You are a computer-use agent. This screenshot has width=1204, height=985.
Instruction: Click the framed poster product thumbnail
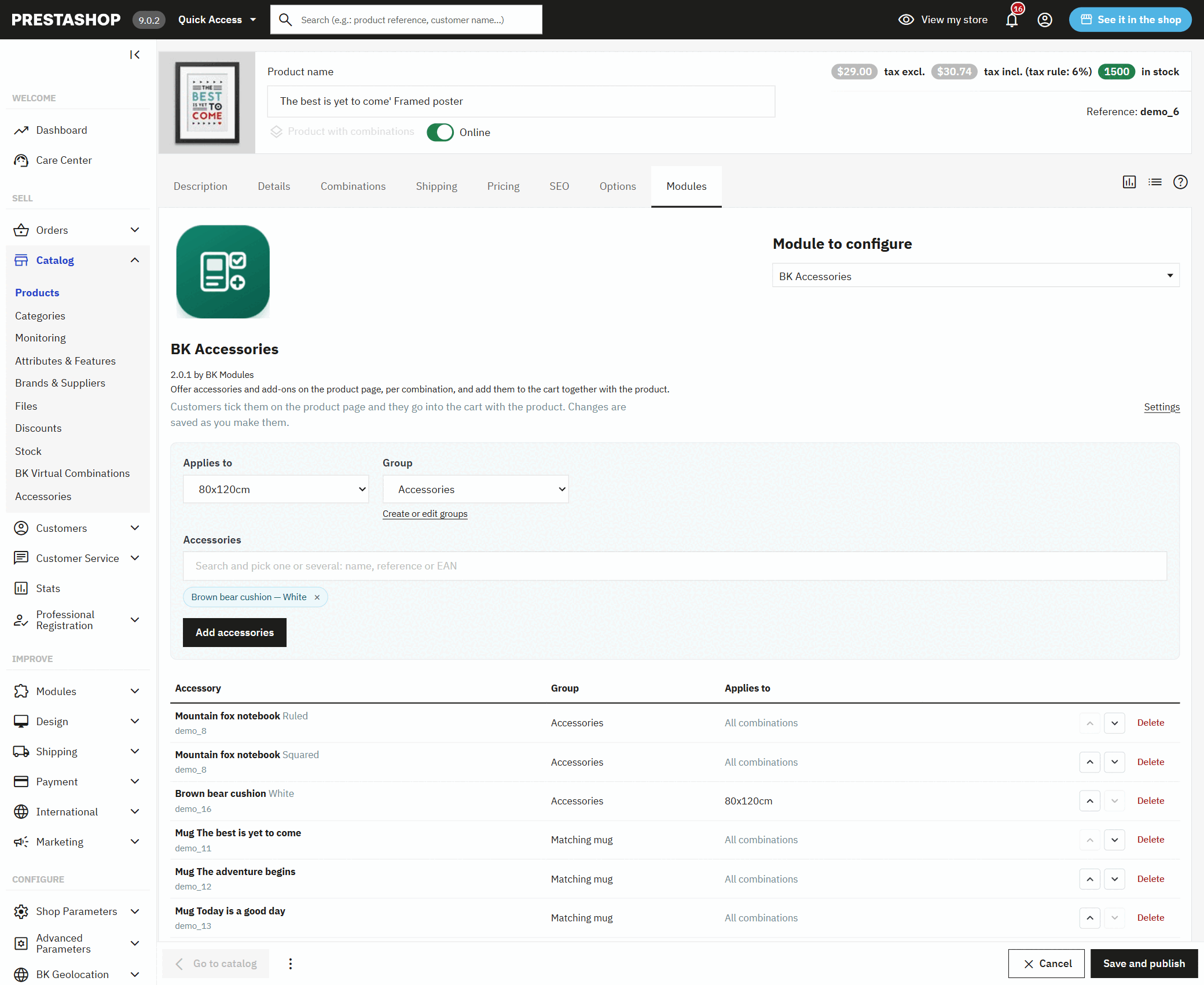click(x=207, y=102)
